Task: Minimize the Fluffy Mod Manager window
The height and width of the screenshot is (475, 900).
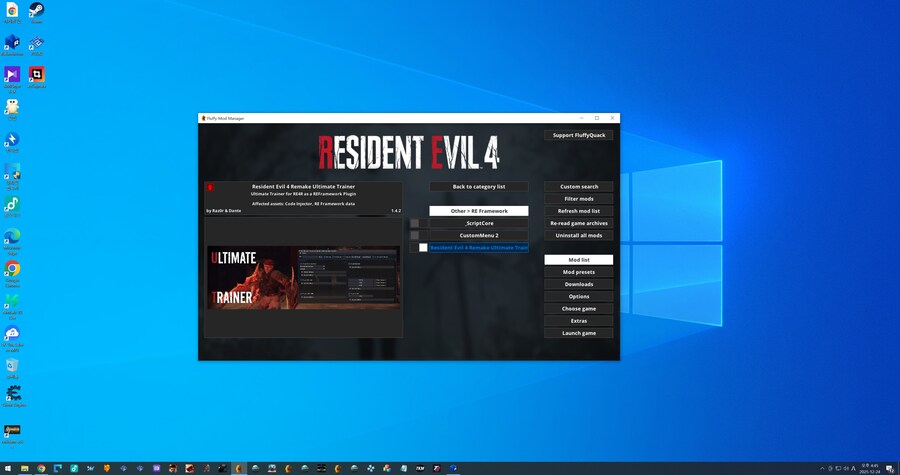Action: [581, 118]
